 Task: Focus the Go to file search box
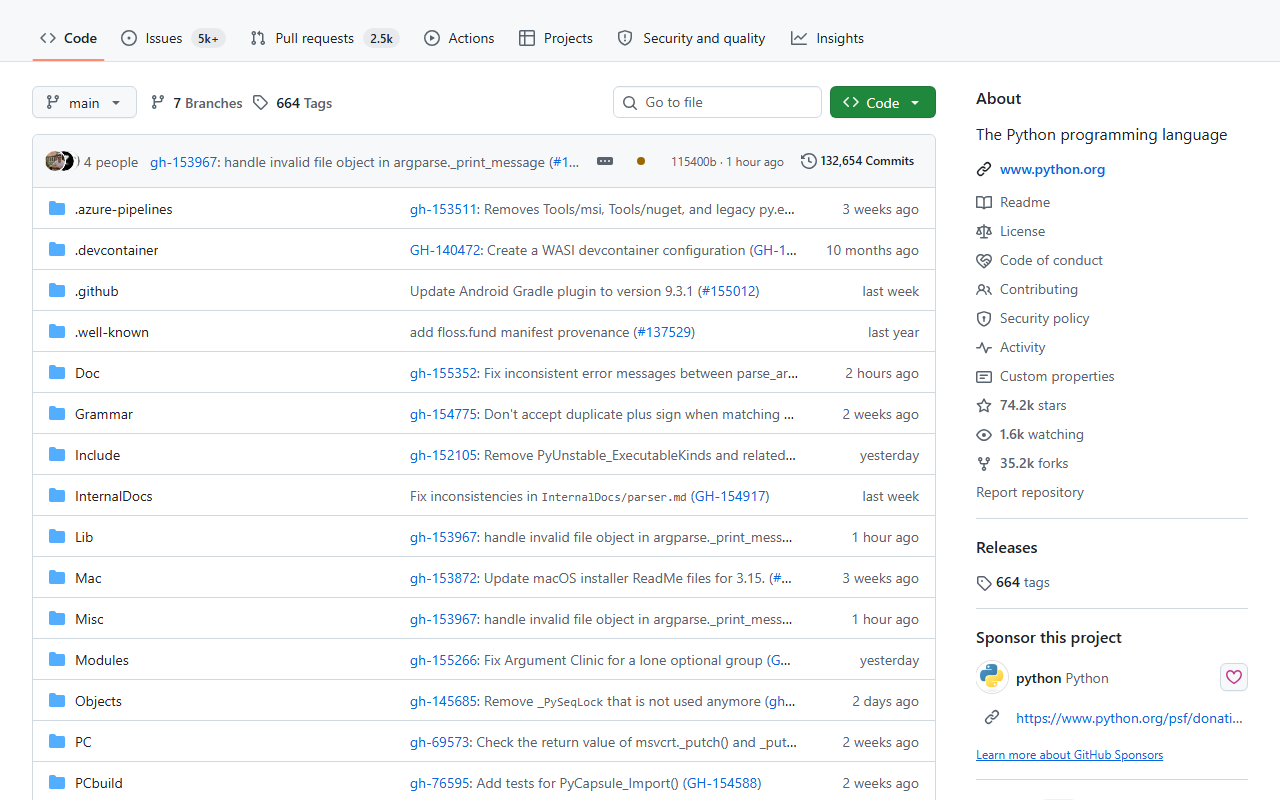(717, 102)
